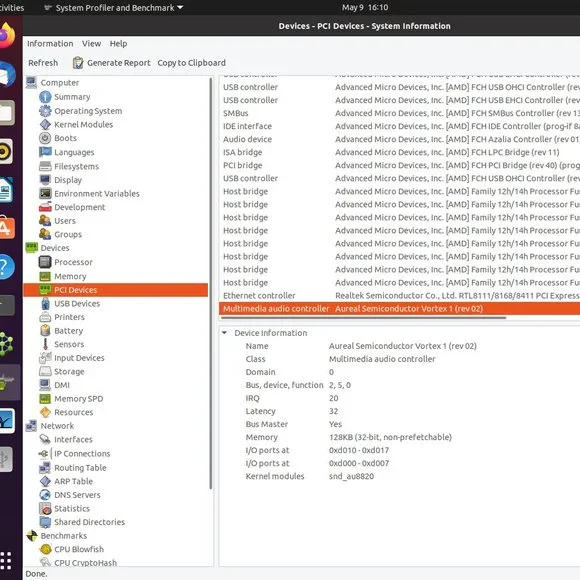The width and height of the screenshot is (580, 580).
Task: Select CPU Blowfish benchmark icon
Action: pos(45,549)
